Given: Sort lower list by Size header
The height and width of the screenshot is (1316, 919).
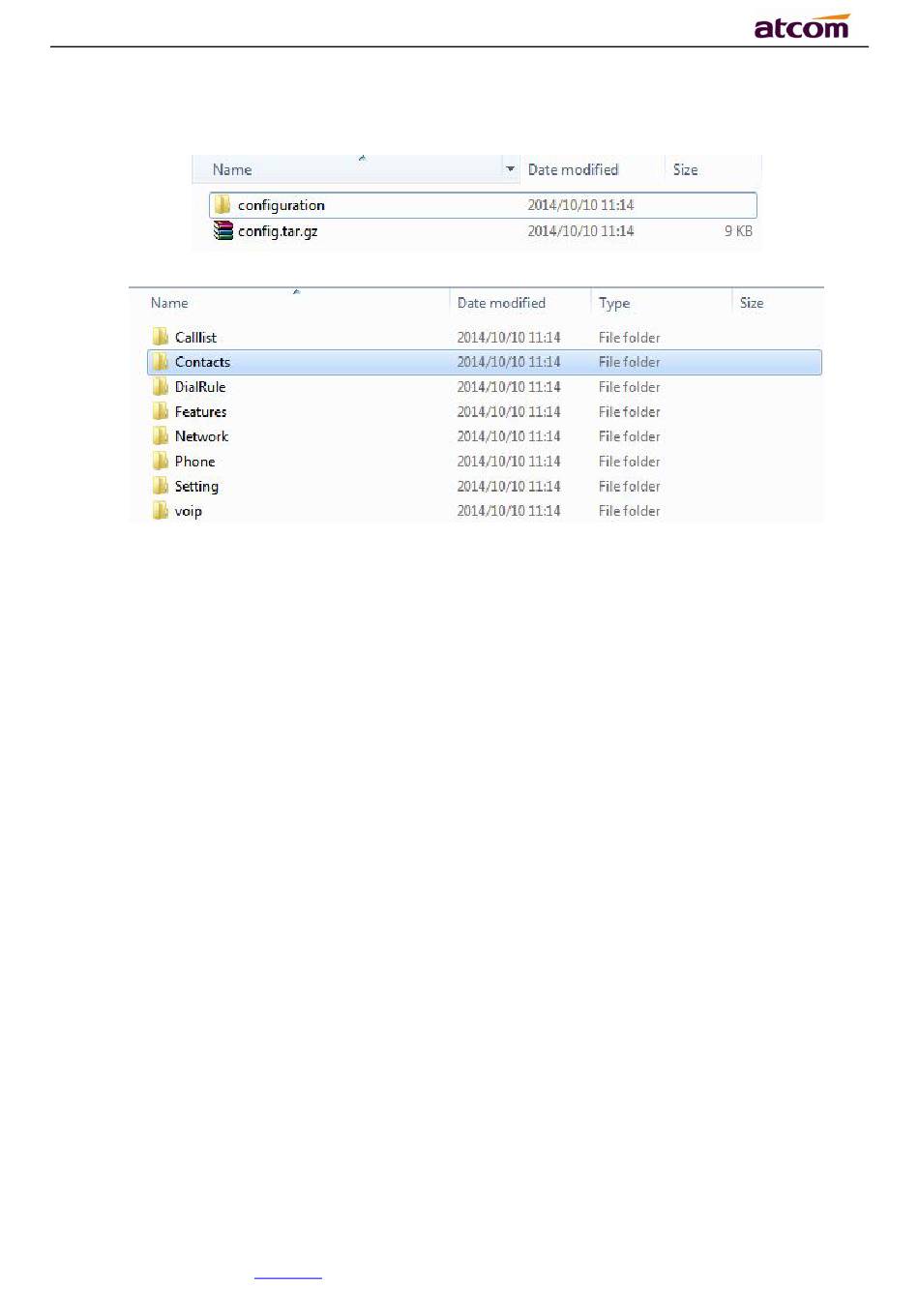Looking at the screenshot, I should tap(752, 303).
